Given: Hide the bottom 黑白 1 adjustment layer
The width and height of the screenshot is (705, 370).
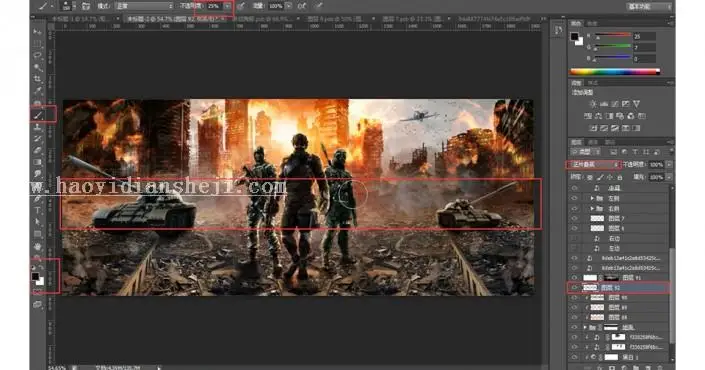Looking at the screenshot, I should [574, 357].
